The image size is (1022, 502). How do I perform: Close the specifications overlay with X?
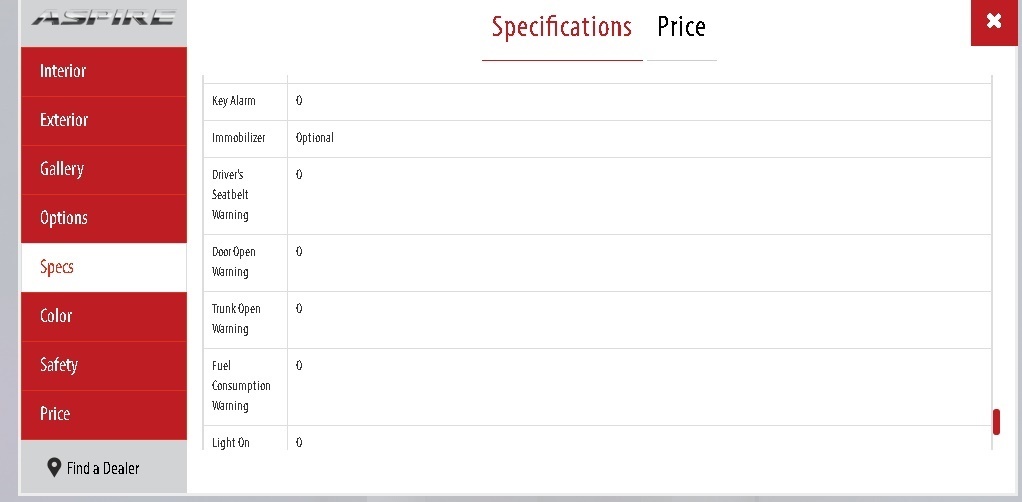[994, 22]
